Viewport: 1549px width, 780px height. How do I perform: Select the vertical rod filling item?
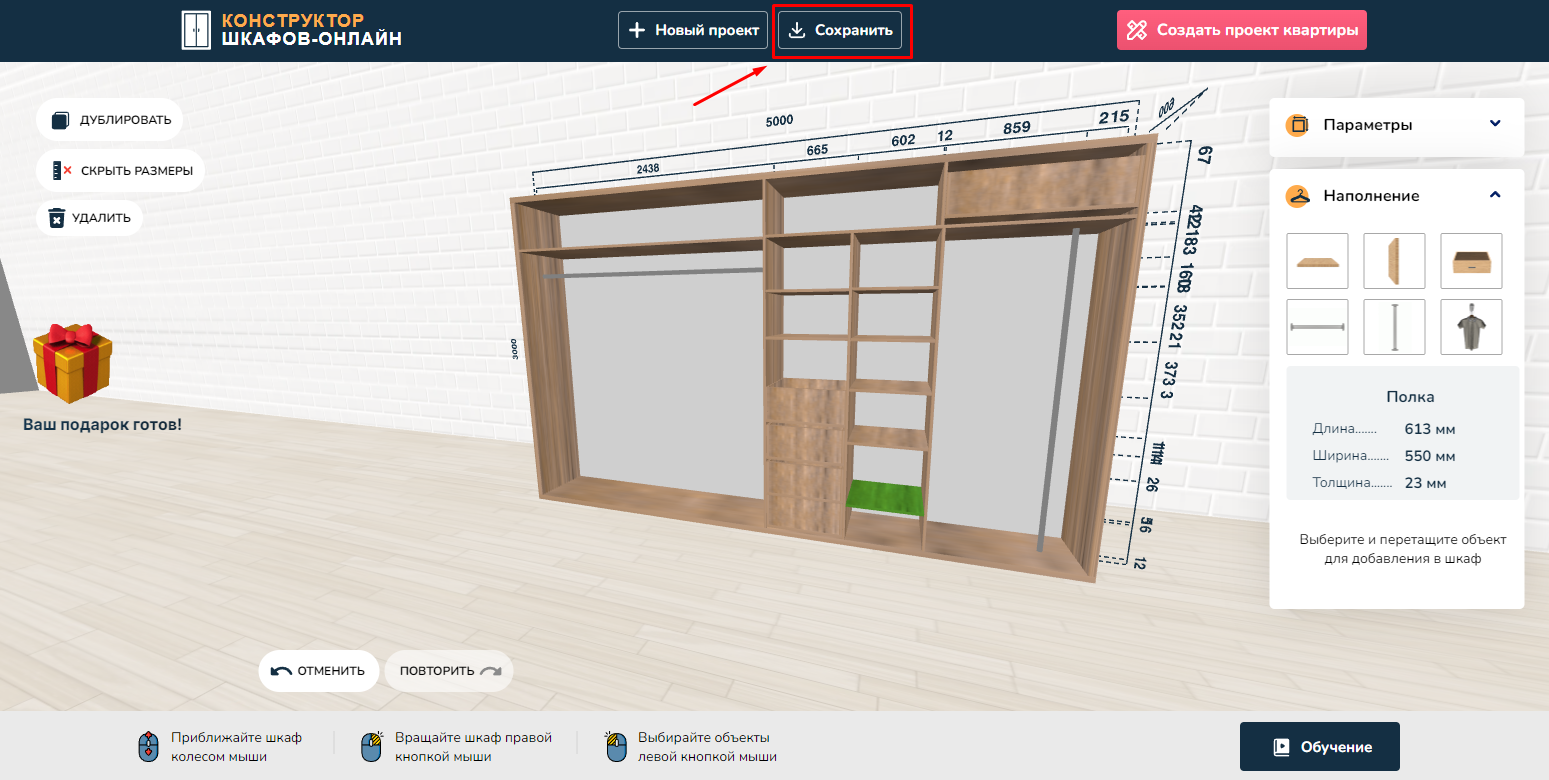(x=1394, y=327)
